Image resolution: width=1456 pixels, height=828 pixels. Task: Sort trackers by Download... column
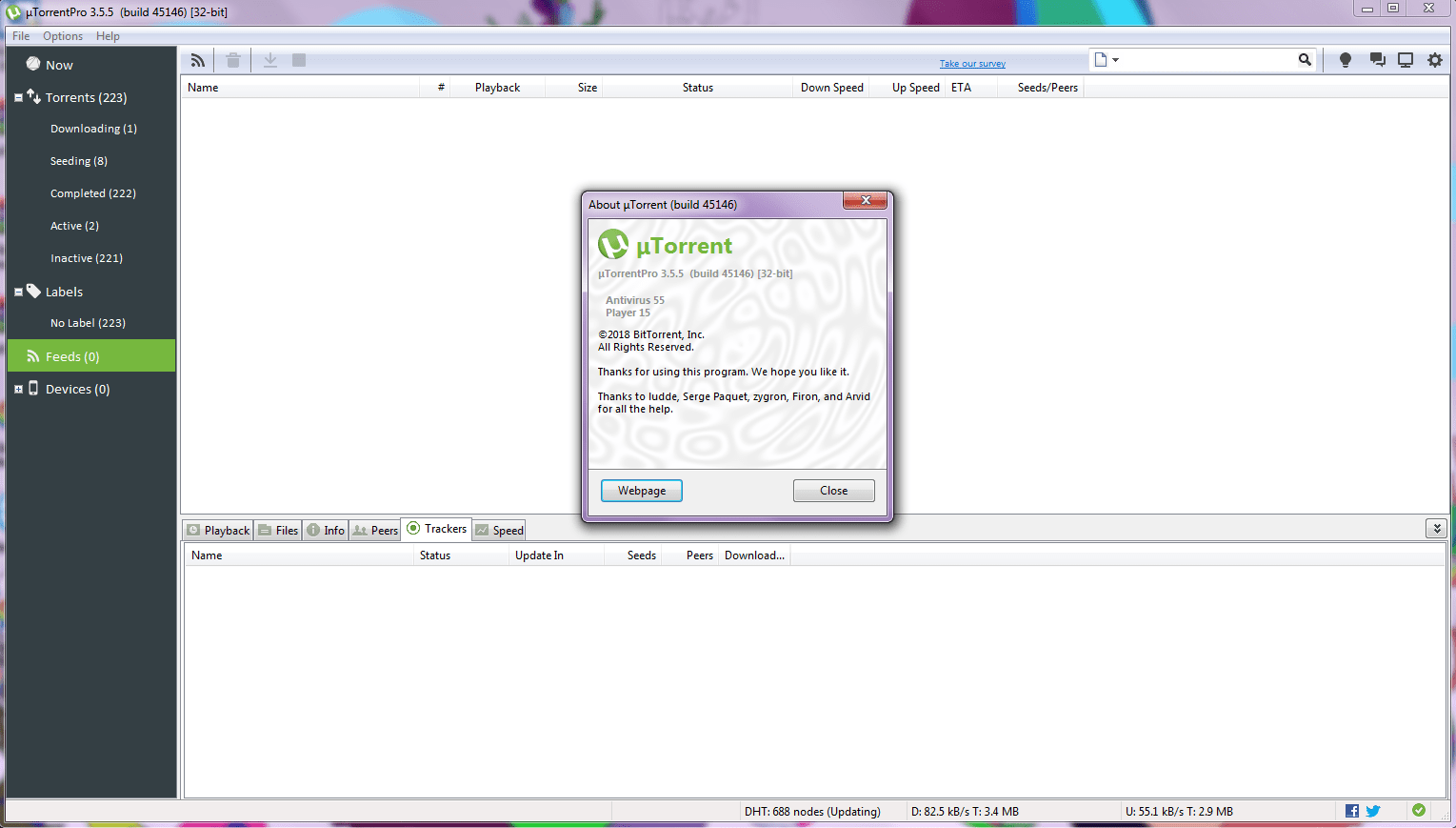coord(754,555)
